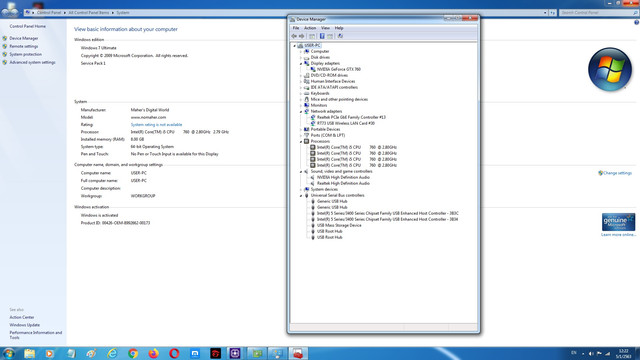Image resolution: width=640 pixels, height=360 pixels.
Task: Expand the DVD/CD-ROM drives node
Action: [301, 76]
